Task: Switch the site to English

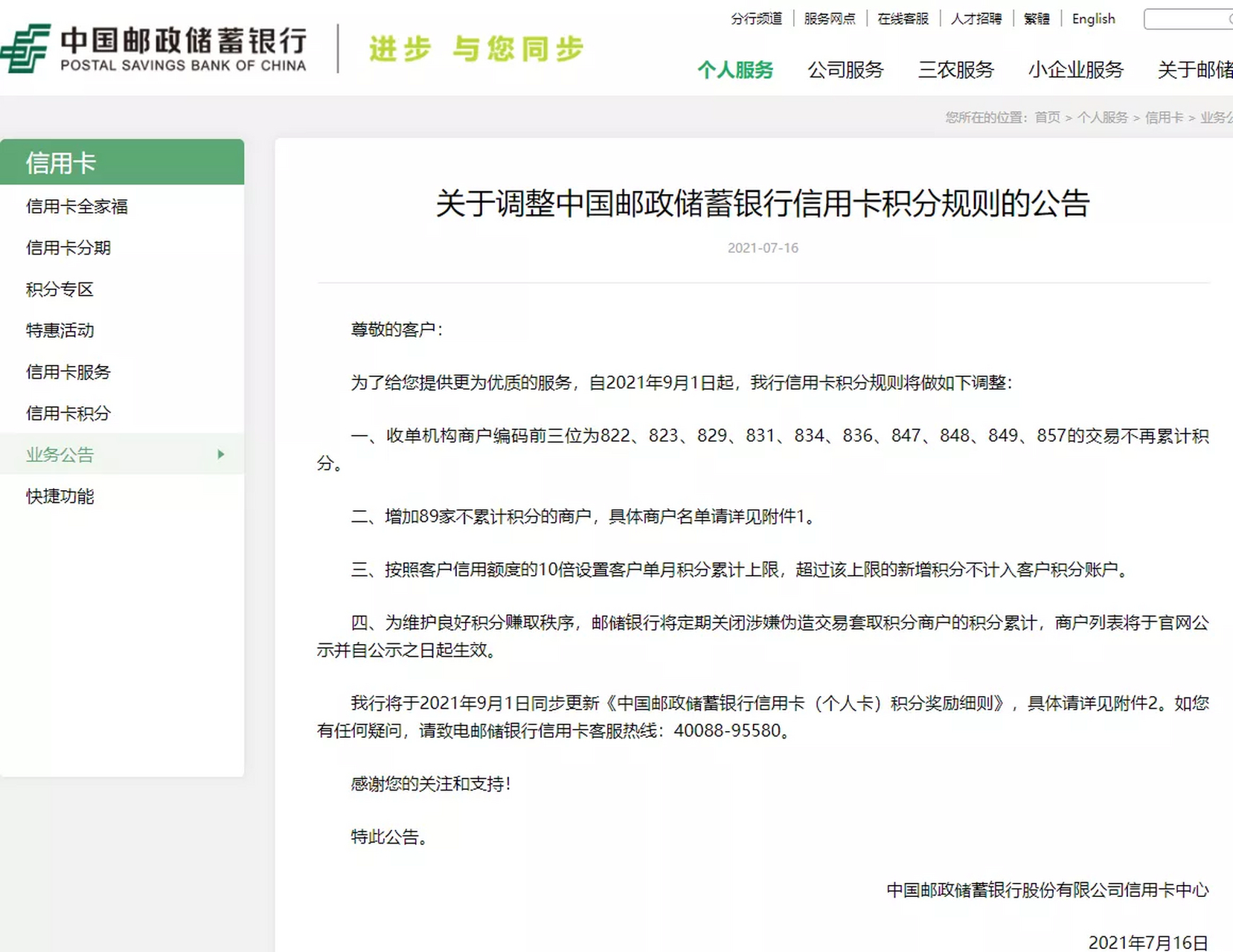Action: (1093, 19)
